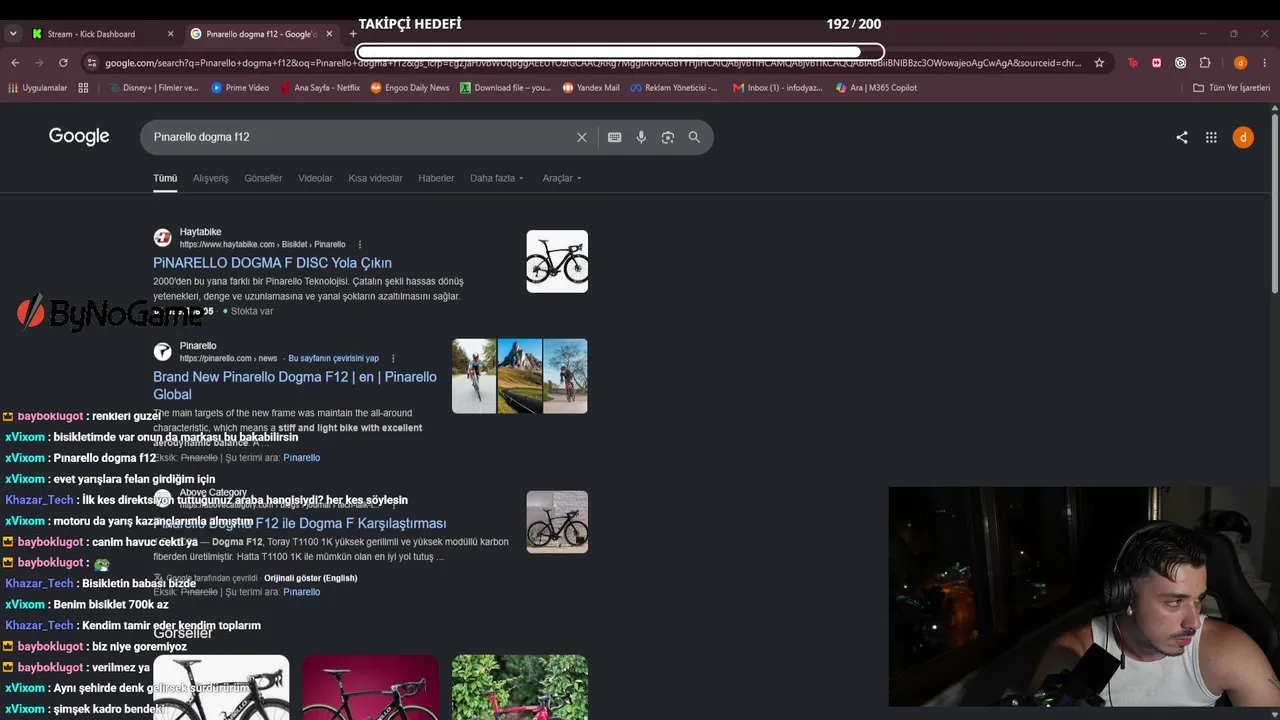Click Orijinali göster (English) link
The height and width of the screenshot is (720, 1280).
[311, 578]
